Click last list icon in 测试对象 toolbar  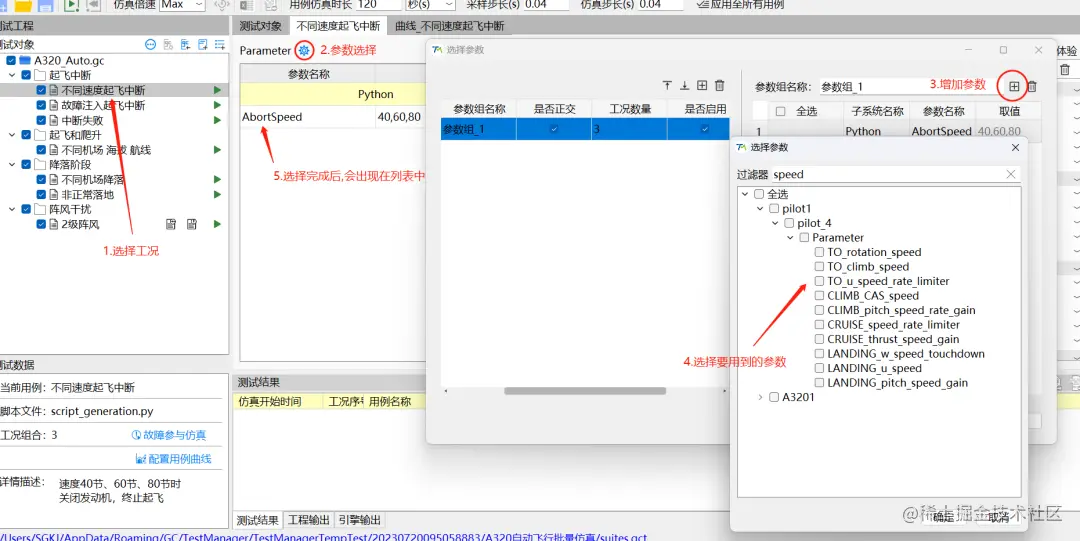tap(220, 45)
